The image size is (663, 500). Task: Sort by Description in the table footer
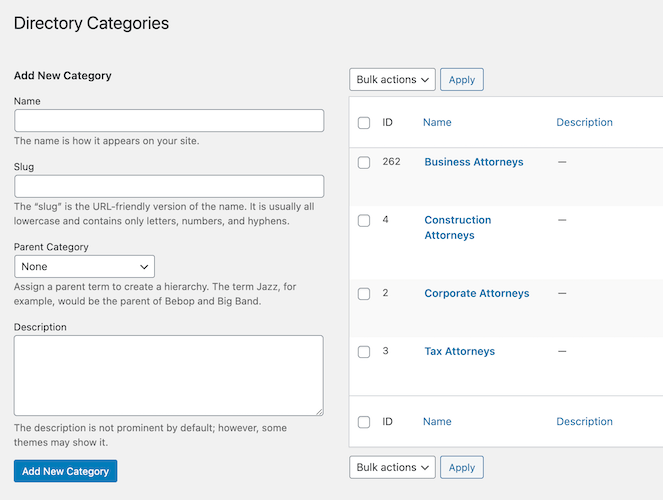pyautogui.click(x=584, y=421)
